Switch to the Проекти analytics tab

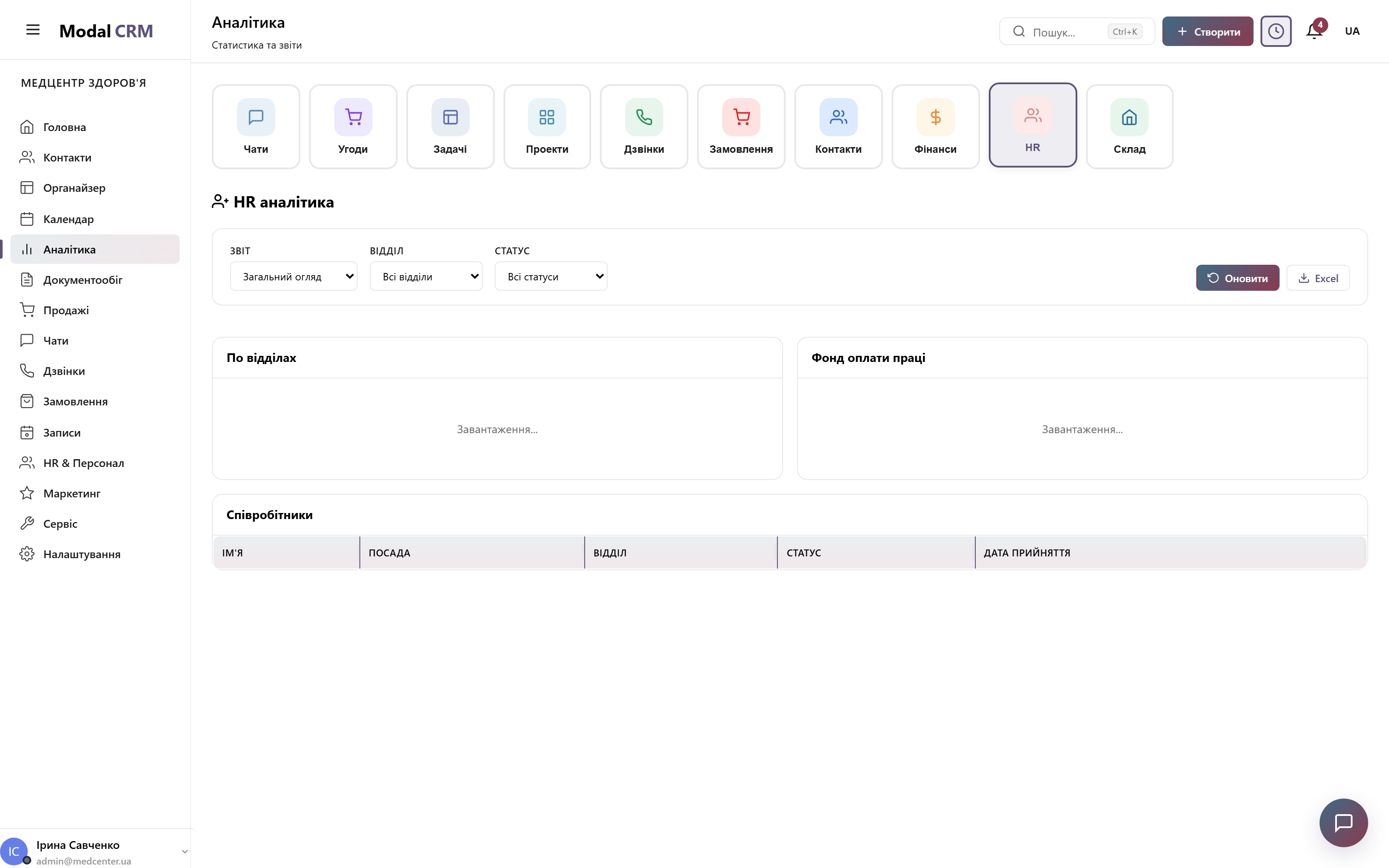tap(547, 127)
